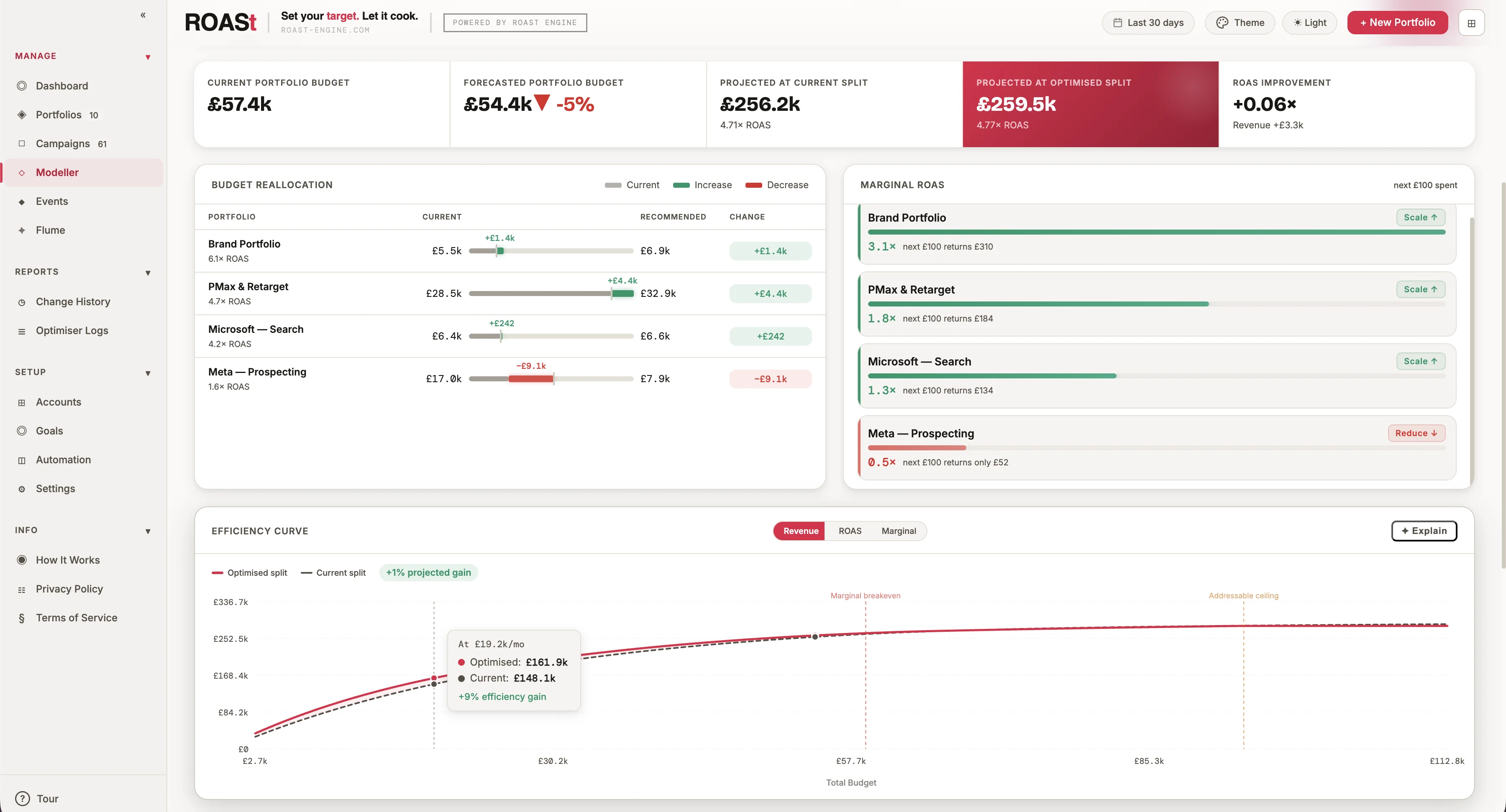This screenshot has height=812, width=1506.
Task: Collapse the SETUP section
Action: (148, 373)
